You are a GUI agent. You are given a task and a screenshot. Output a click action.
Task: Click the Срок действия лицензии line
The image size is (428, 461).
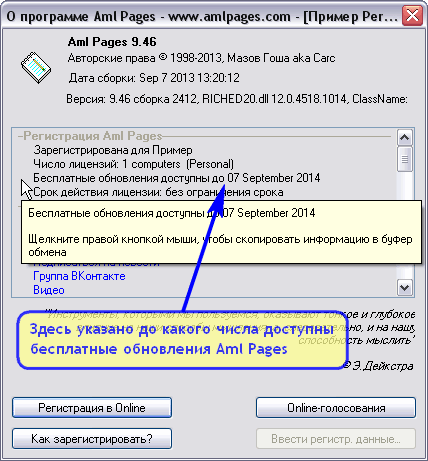coord(158,192)
